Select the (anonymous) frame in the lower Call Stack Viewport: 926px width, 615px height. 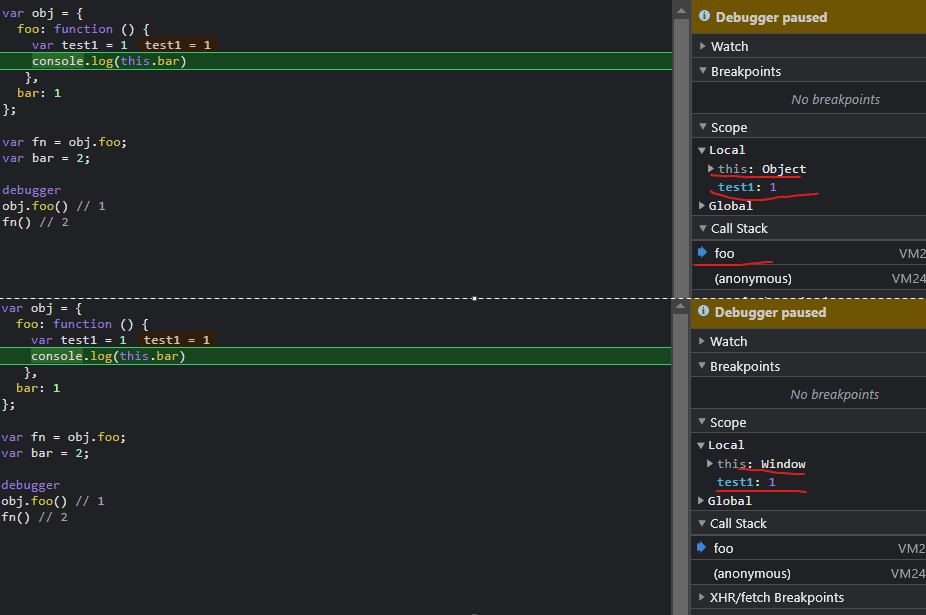[x=752, y=574]
